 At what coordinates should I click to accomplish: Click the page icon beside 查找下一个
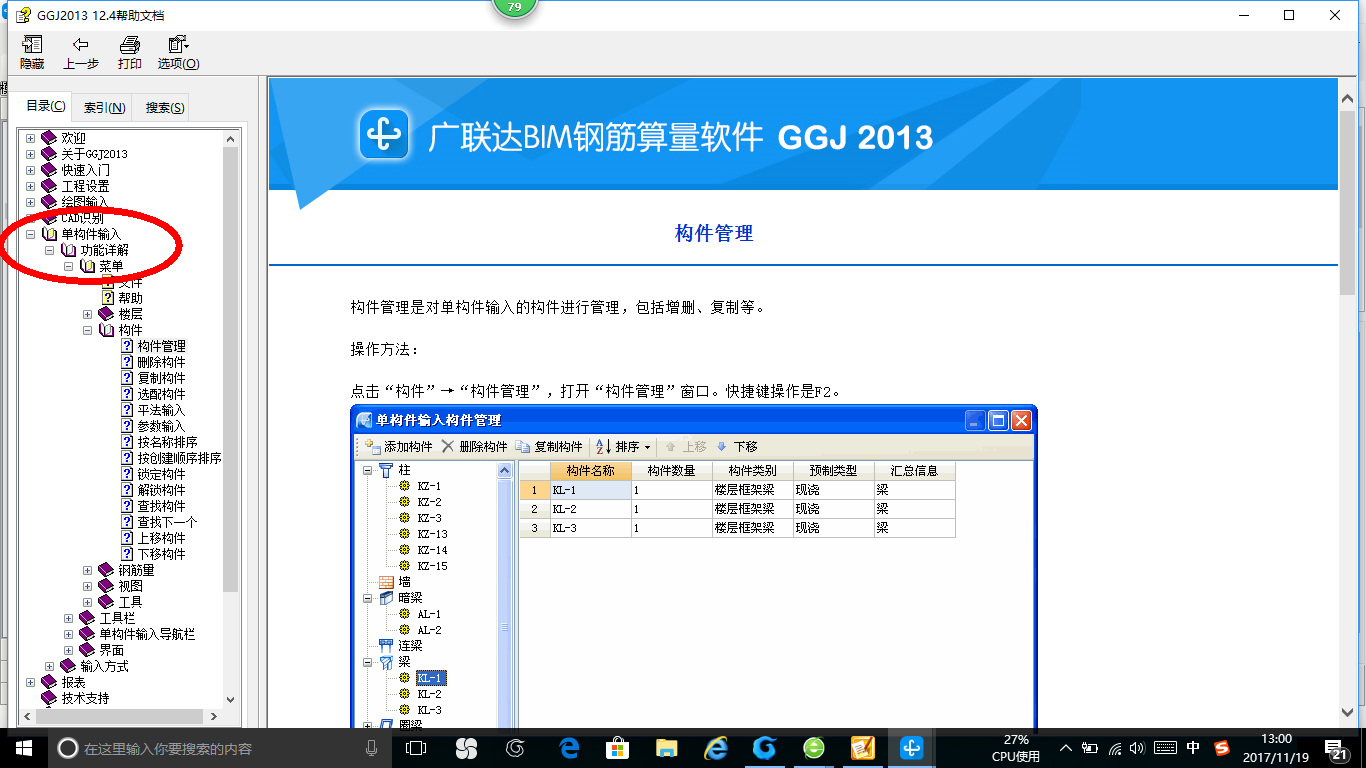pos(127,522)
